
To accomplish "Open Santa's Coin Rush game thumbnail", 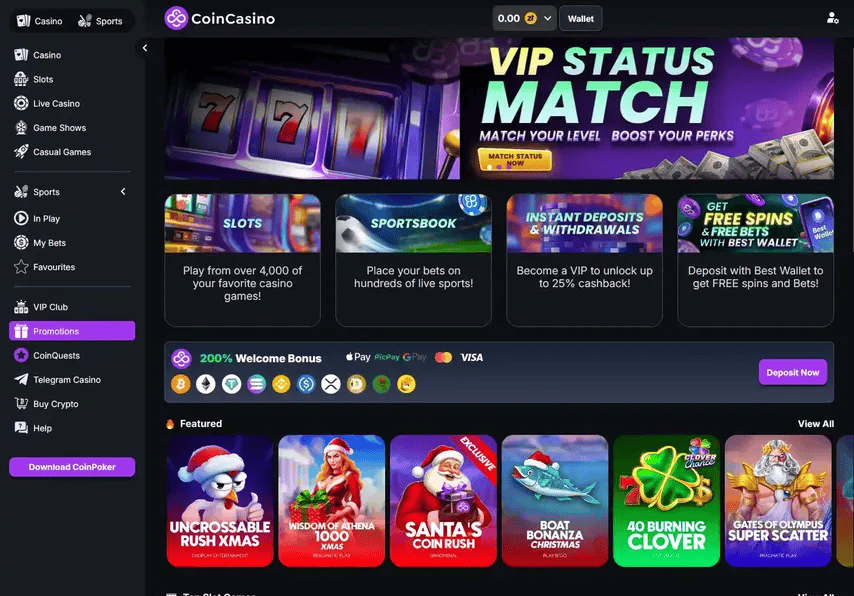I will [x=443, y=501].
